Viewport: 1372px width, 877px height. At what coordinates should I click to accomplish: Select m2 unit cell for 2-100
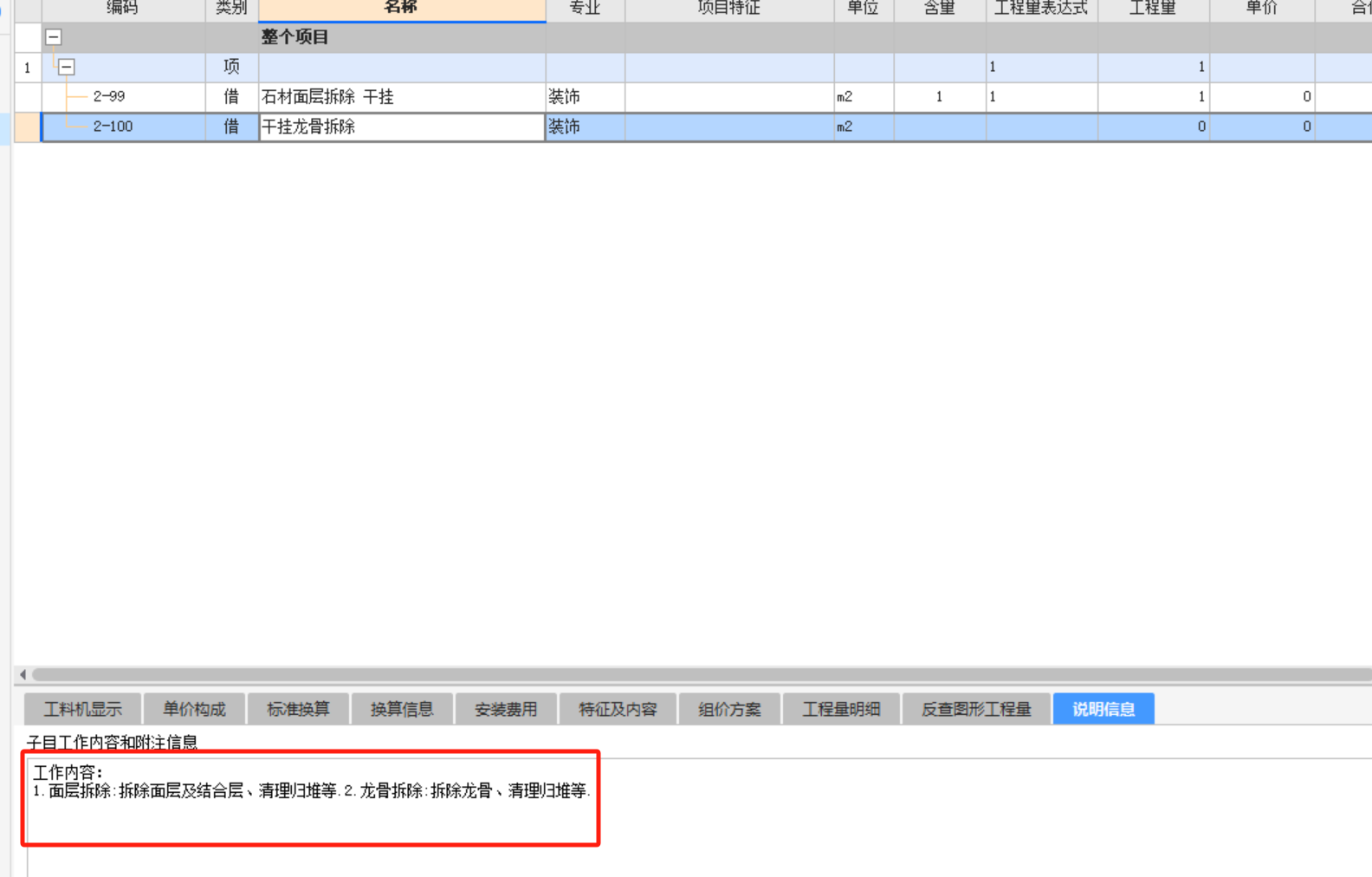(x=864, y=127)
